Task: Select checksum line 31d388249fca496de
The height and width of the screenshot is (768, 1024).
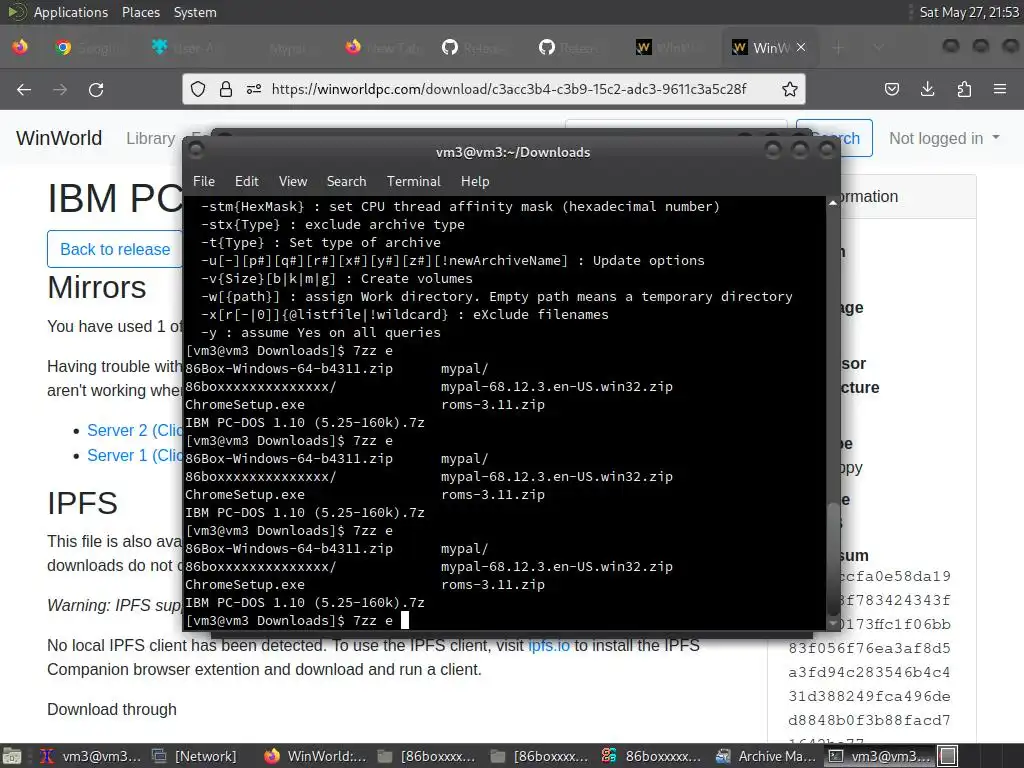Action: point(869,697)
